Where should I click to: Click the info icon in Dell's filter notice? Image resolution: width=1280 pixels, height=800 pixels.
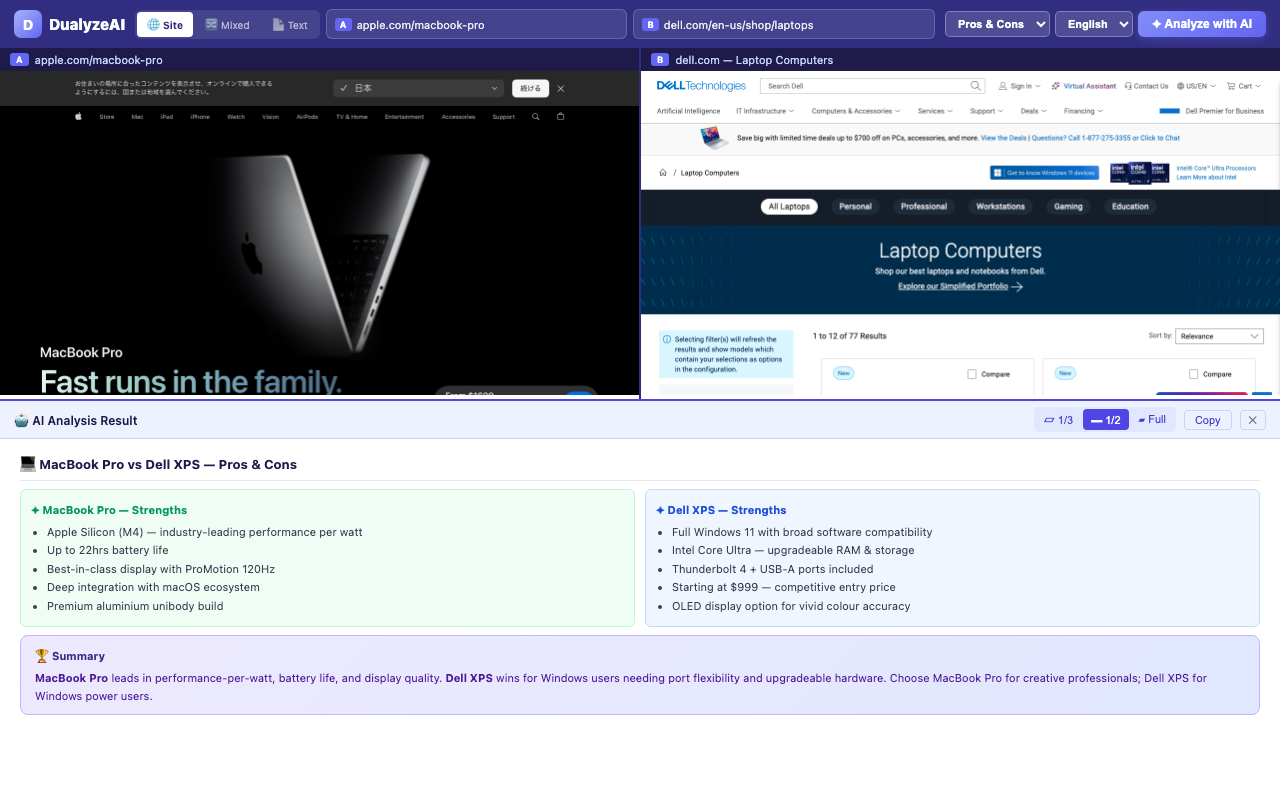(x=667, y=340)
